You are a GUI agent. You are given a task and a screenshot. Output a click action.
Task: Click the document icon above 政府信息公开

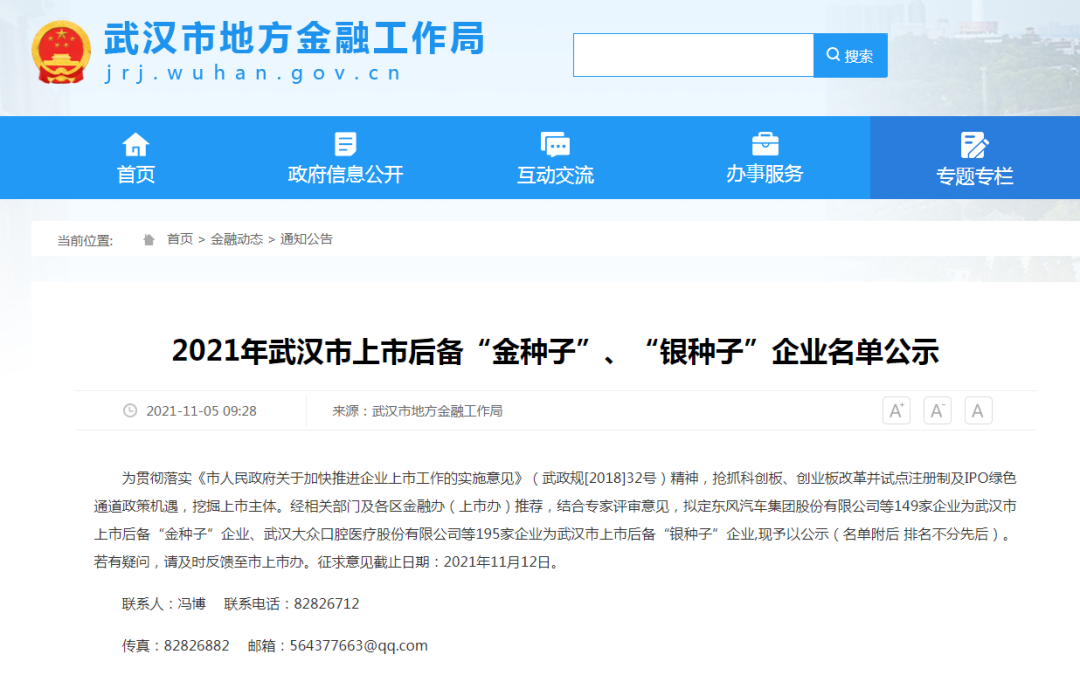[x=345, y=144]
